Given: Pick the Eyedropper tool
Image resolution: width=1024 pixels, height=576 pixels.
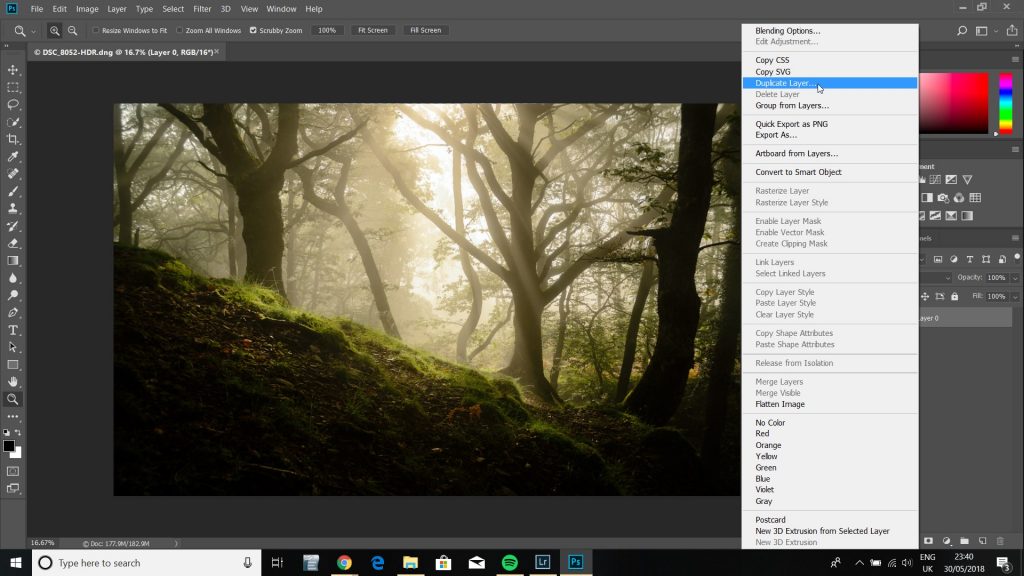Looking at the screenshot, I should [13, 157].
